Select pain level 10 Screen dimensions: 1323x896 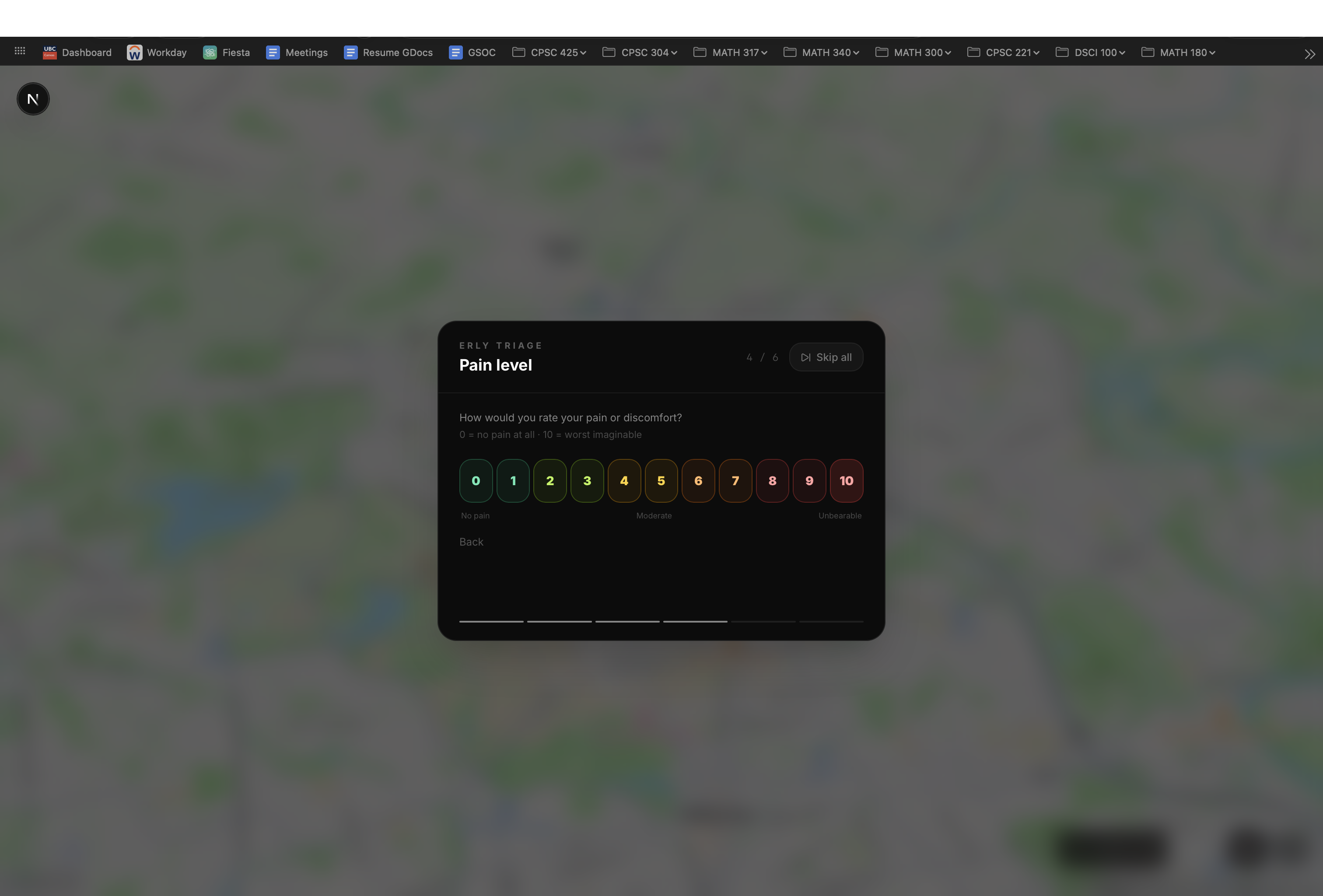point(846,480)
